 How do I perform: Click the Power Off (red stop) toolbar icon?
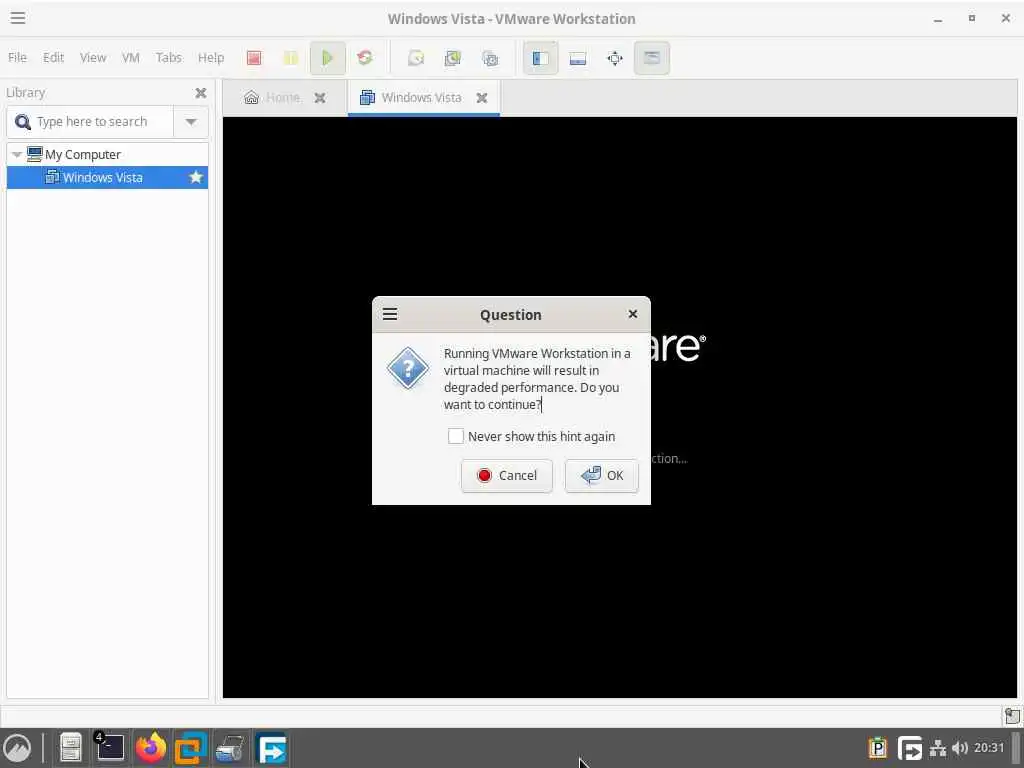tap(254, 57)
